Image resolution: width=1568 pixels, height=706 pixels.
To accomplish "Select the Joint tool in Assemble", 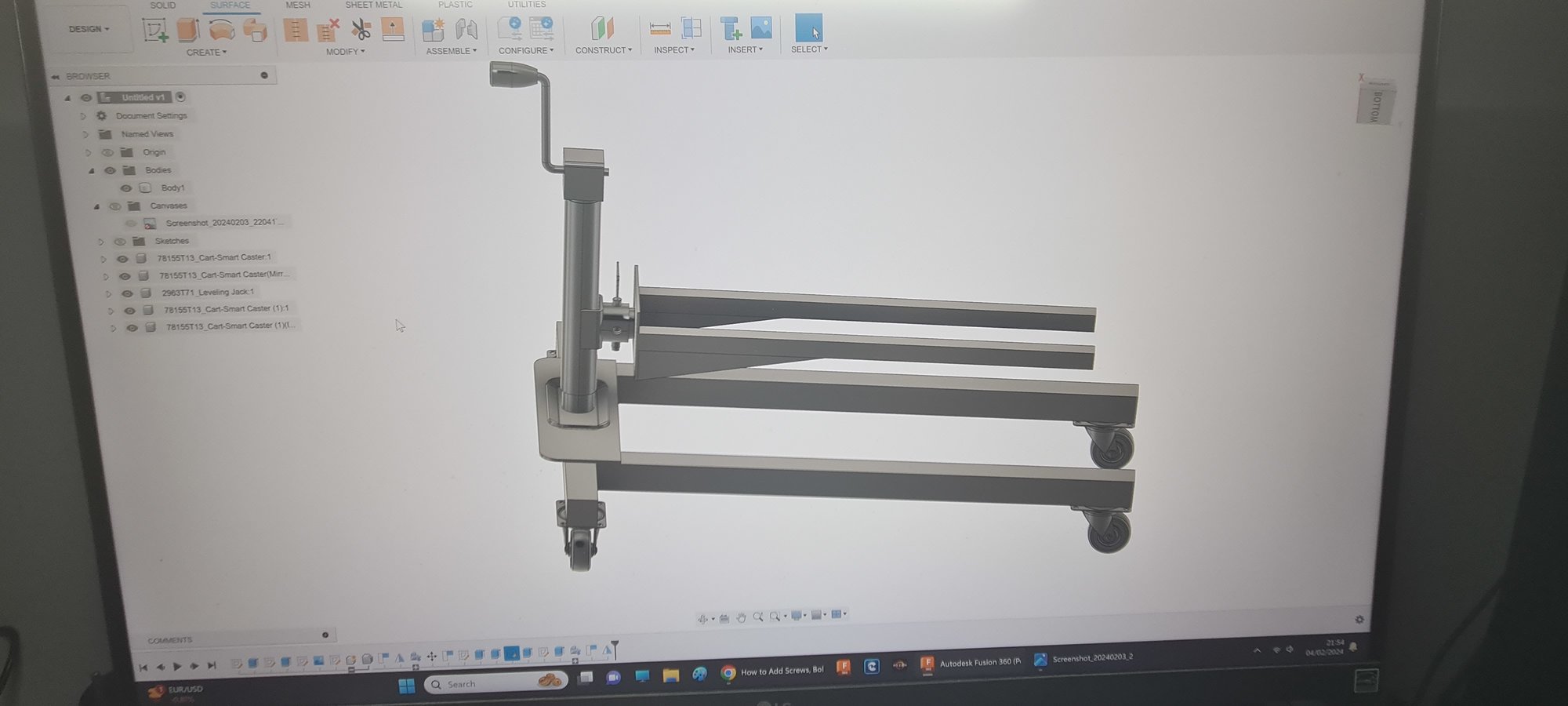I will click(466, 30).
